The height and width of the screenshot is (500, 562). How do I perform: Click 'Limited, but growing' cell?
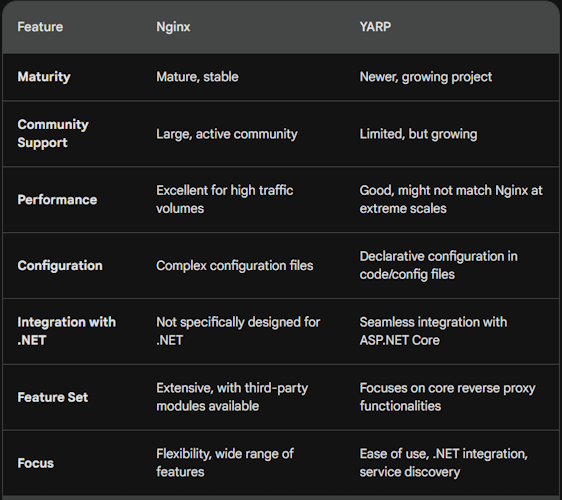[x=418, y=134]
